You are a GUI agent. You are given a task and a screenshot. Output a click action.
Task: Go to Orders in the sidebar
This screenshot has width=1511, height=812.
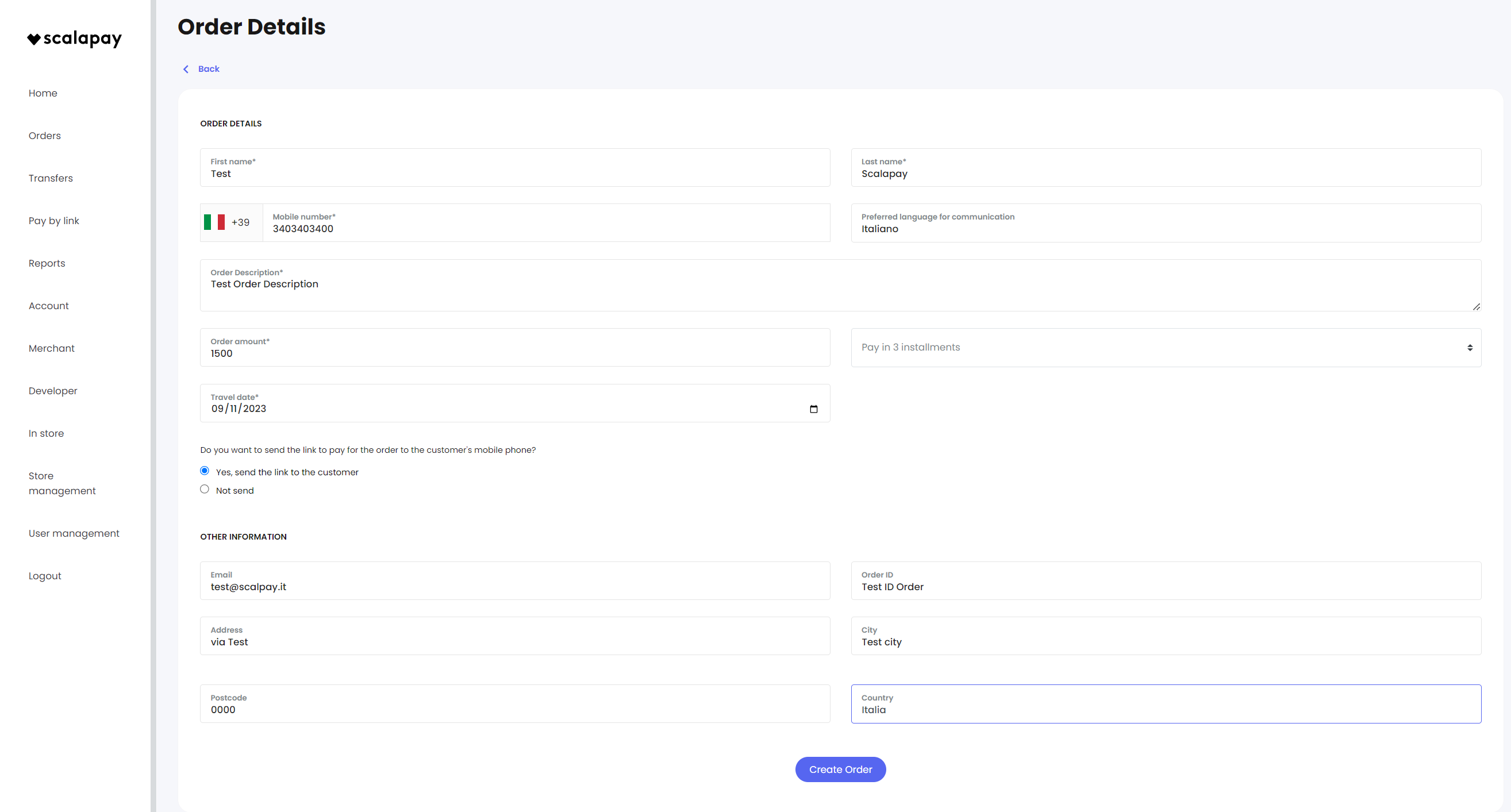point(45,136)
